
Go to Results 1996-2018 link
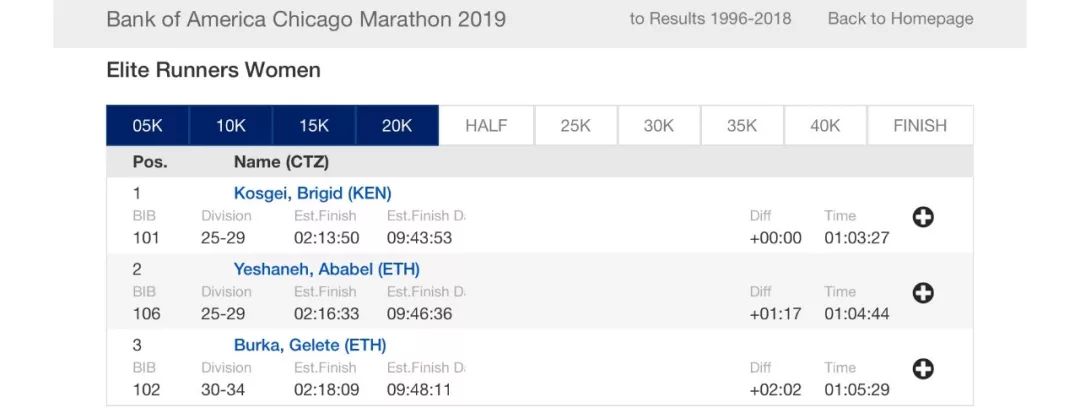710,19
